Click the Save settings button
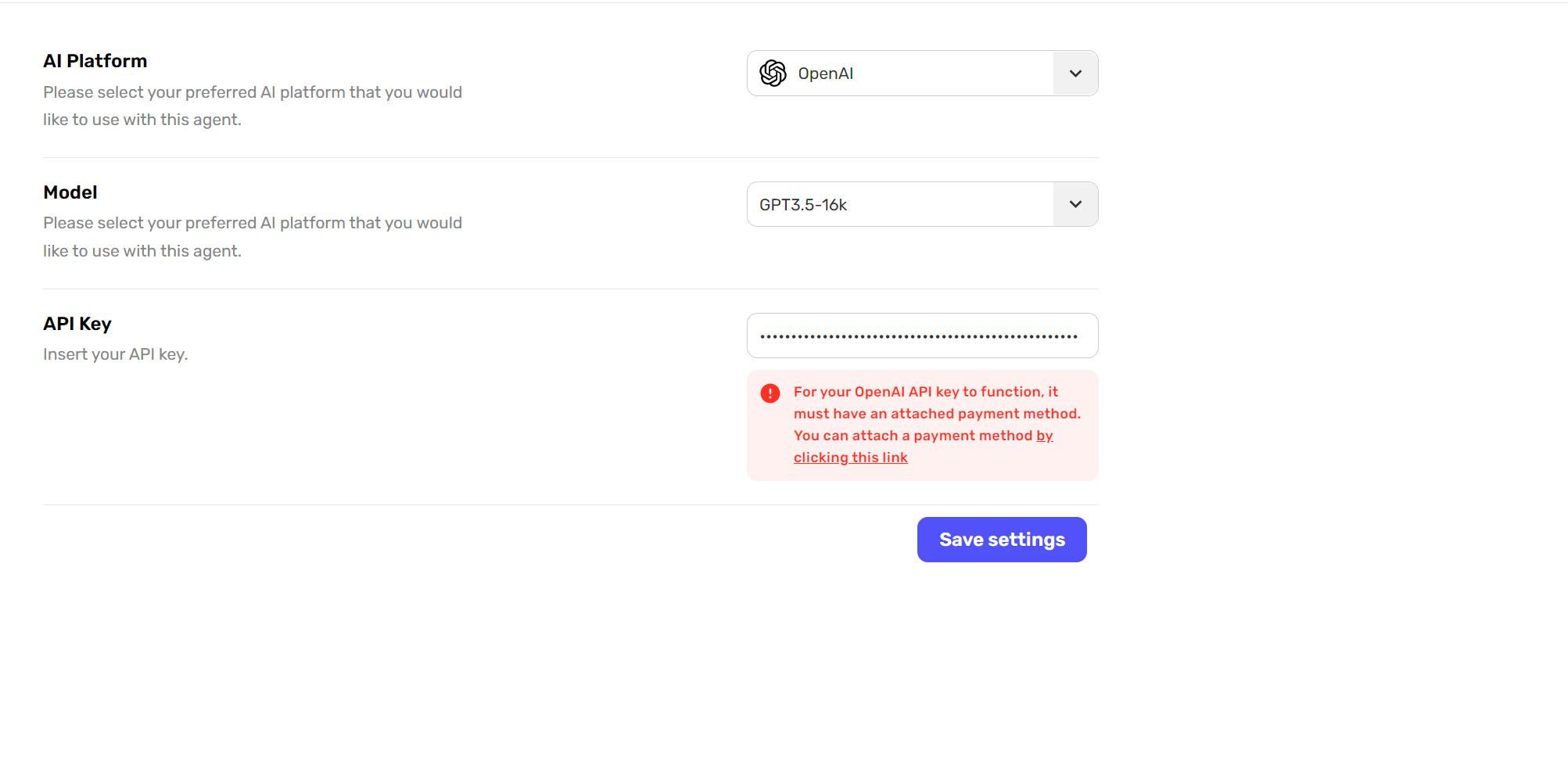This screenshot has width=1568, height=775. tap(1002, 540)
